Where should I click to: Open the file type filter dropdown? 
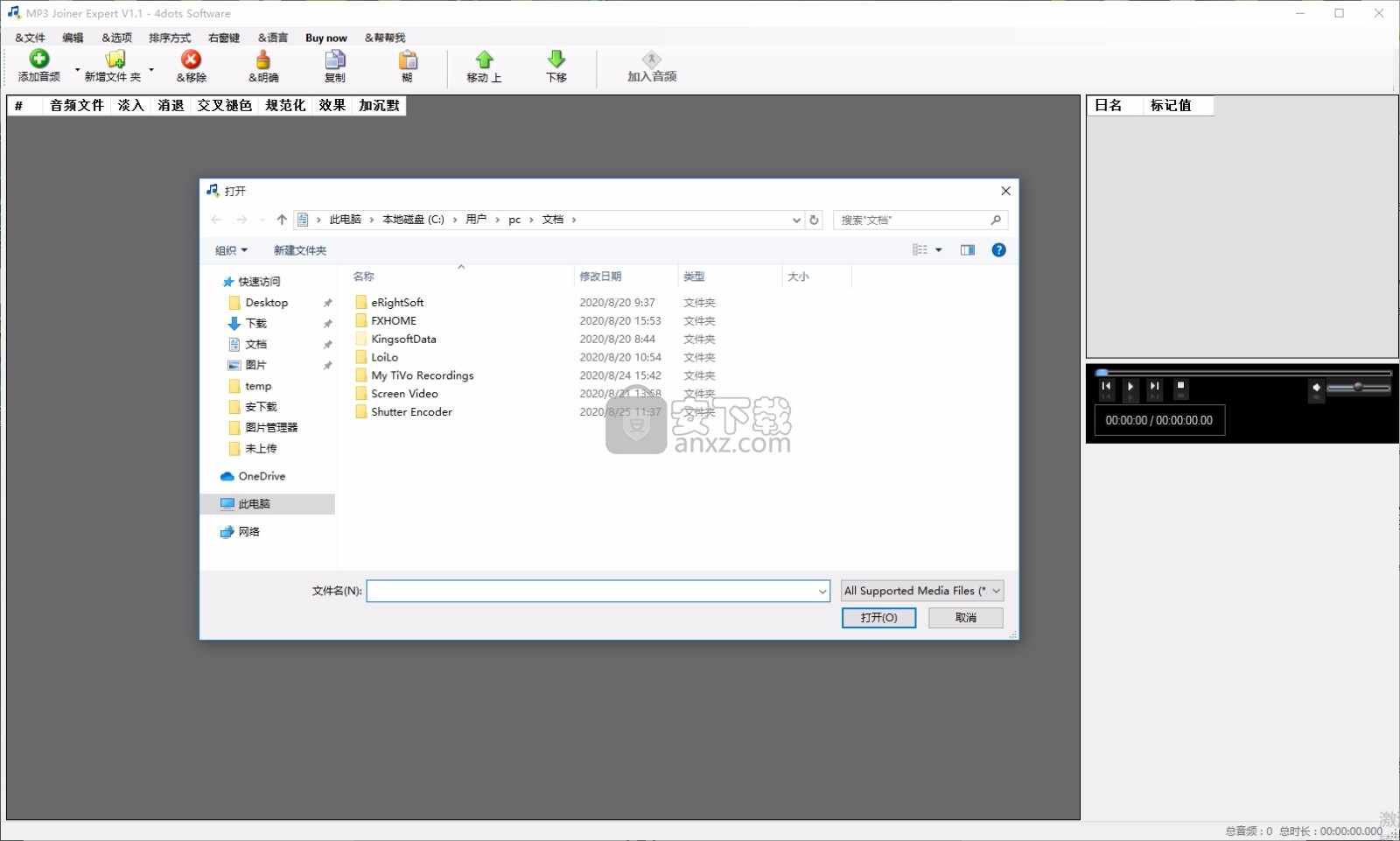pos(922,592)
